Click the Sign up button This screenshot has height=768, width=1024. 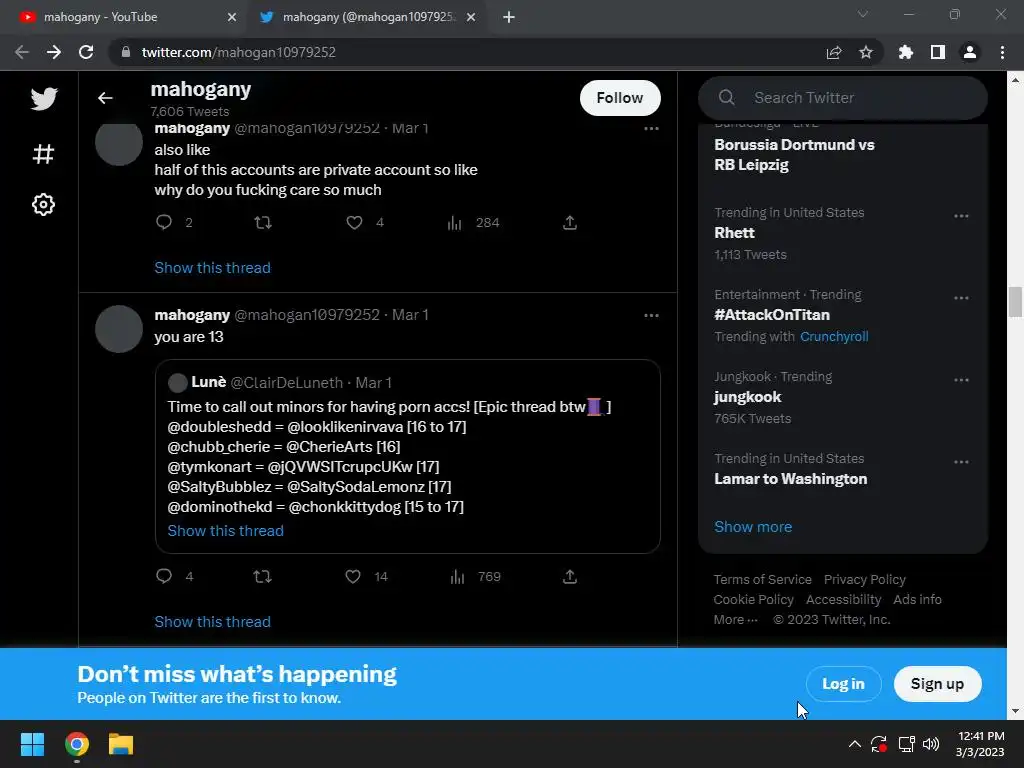pos(937,684)
